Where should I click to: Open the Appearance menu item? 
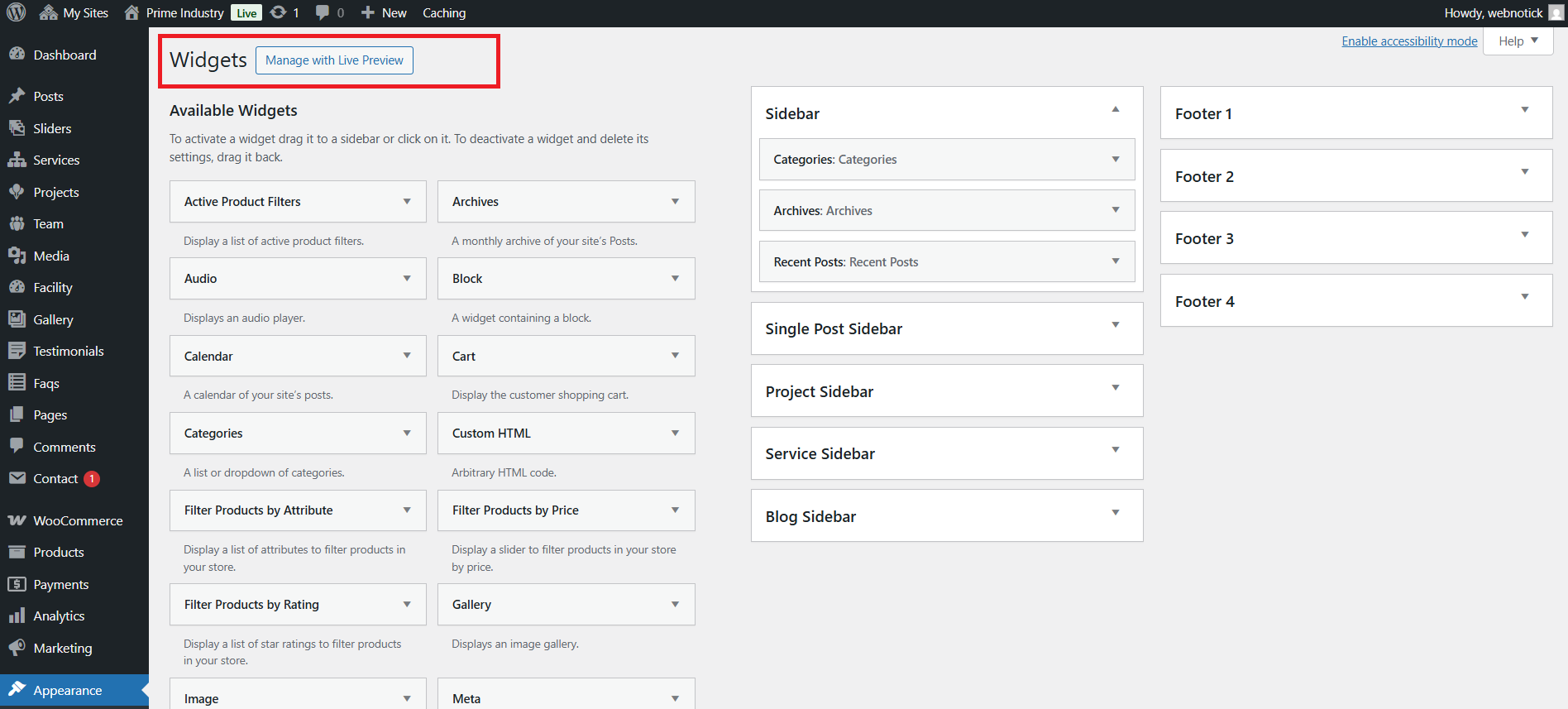pos(68,690)
